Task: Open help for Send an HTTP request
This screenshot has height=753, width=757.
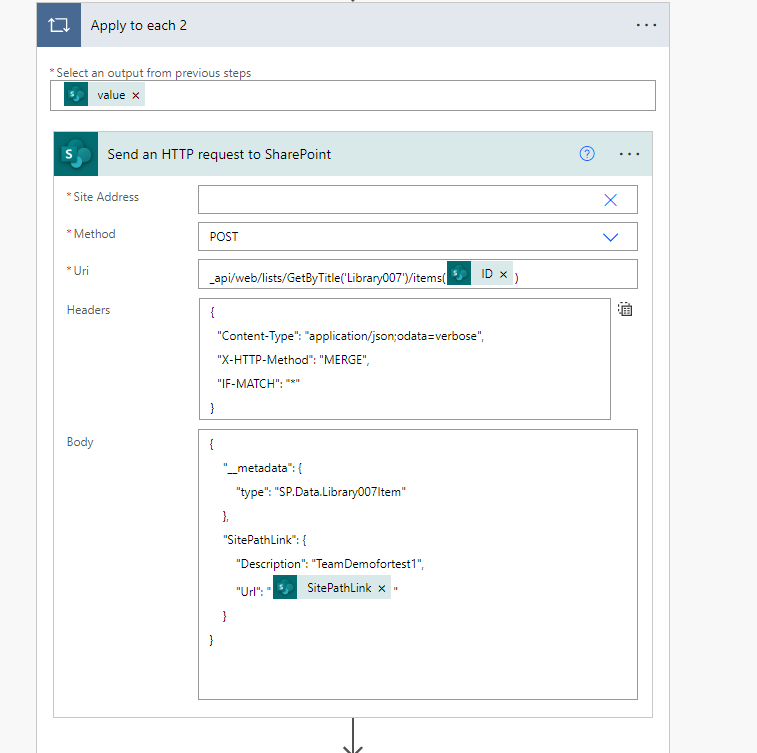Action: (587, 154)
